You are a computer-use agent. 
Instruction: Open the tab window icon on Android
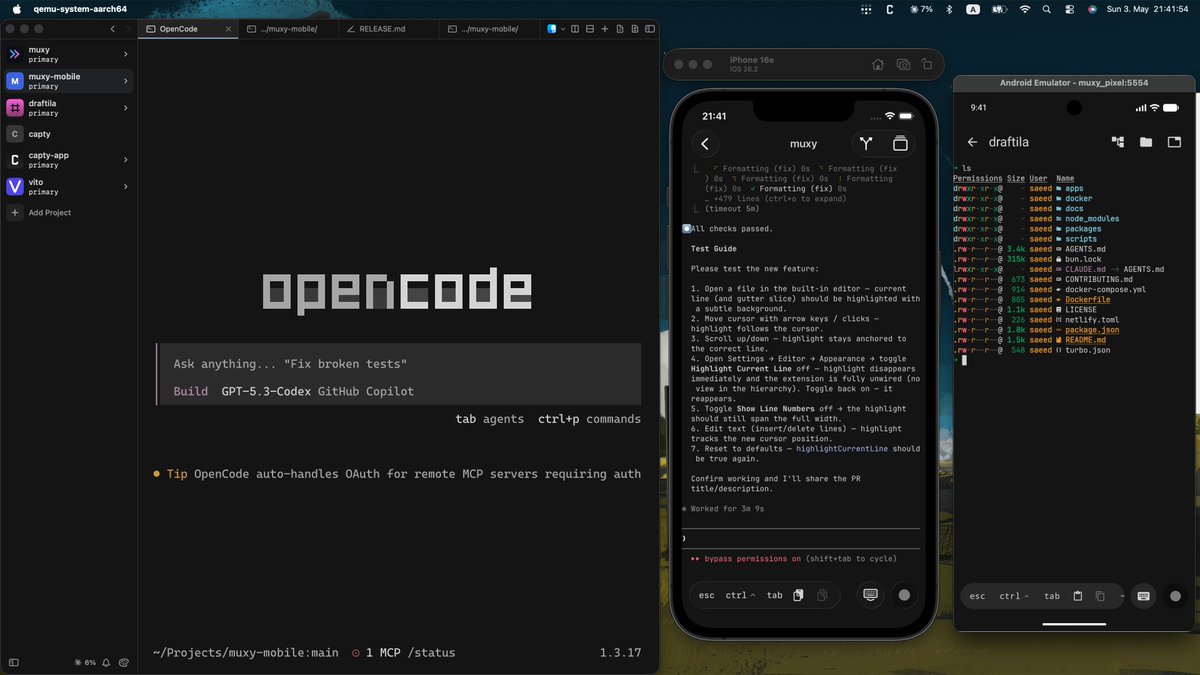1174,142
